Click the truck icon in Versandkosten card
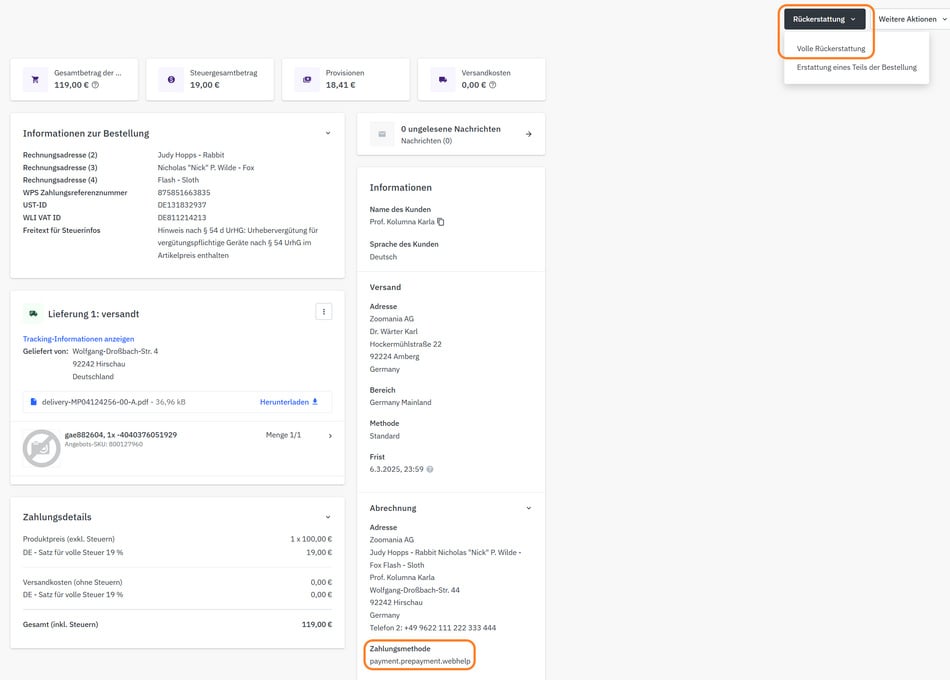 click(x=443, y=79)
